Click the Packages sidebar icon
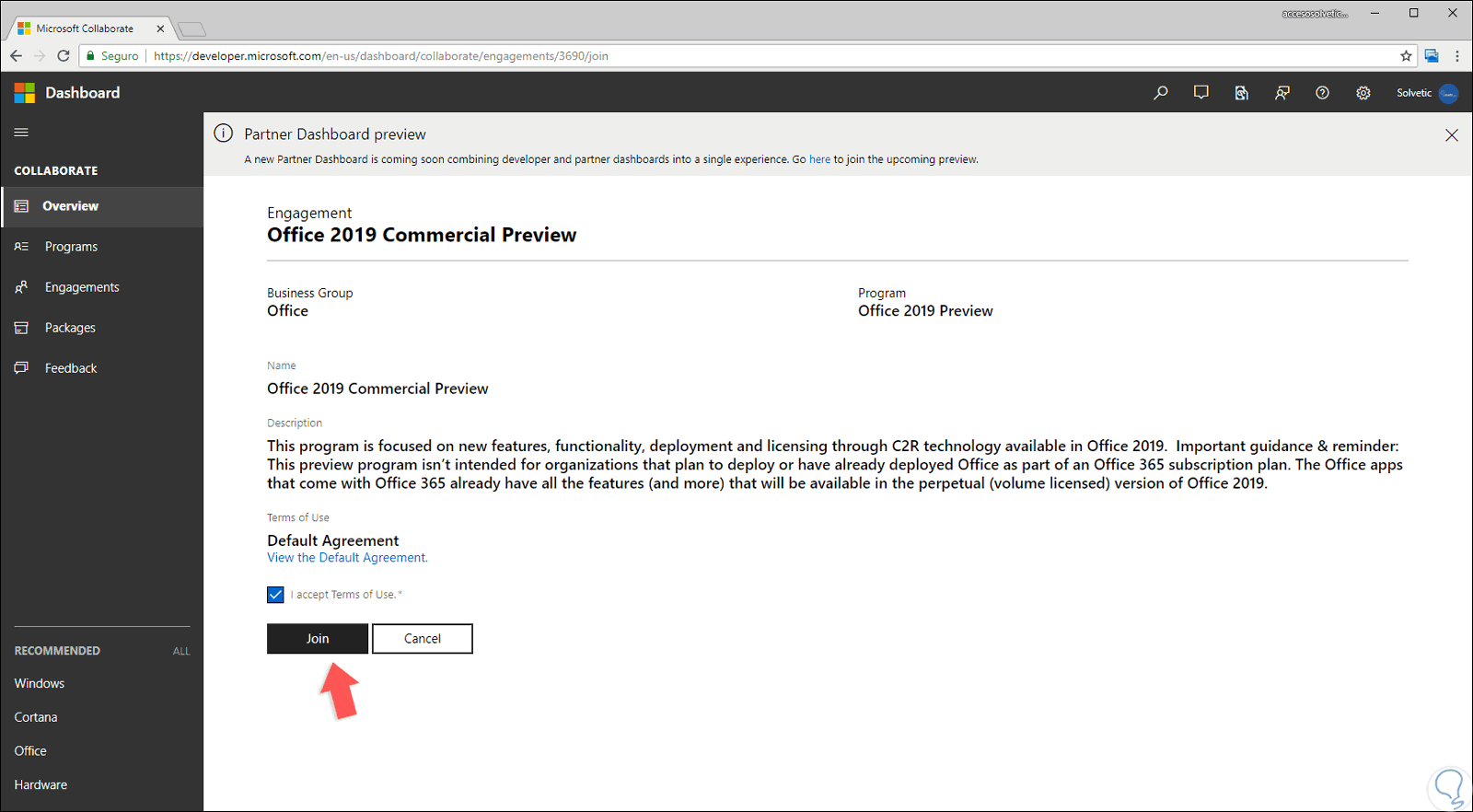Viewport: 1473px width, 812px height. (x=21, y=328)
